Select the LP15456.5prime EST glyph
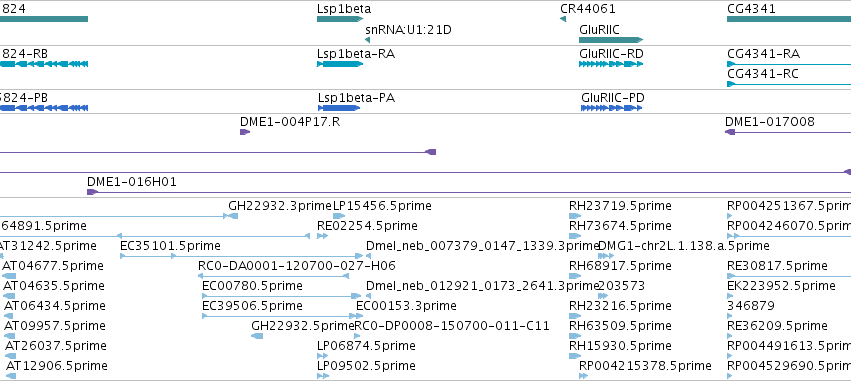The width and height of the screenshot is (851, 381). pyautogui.click(x=339, y=216)
